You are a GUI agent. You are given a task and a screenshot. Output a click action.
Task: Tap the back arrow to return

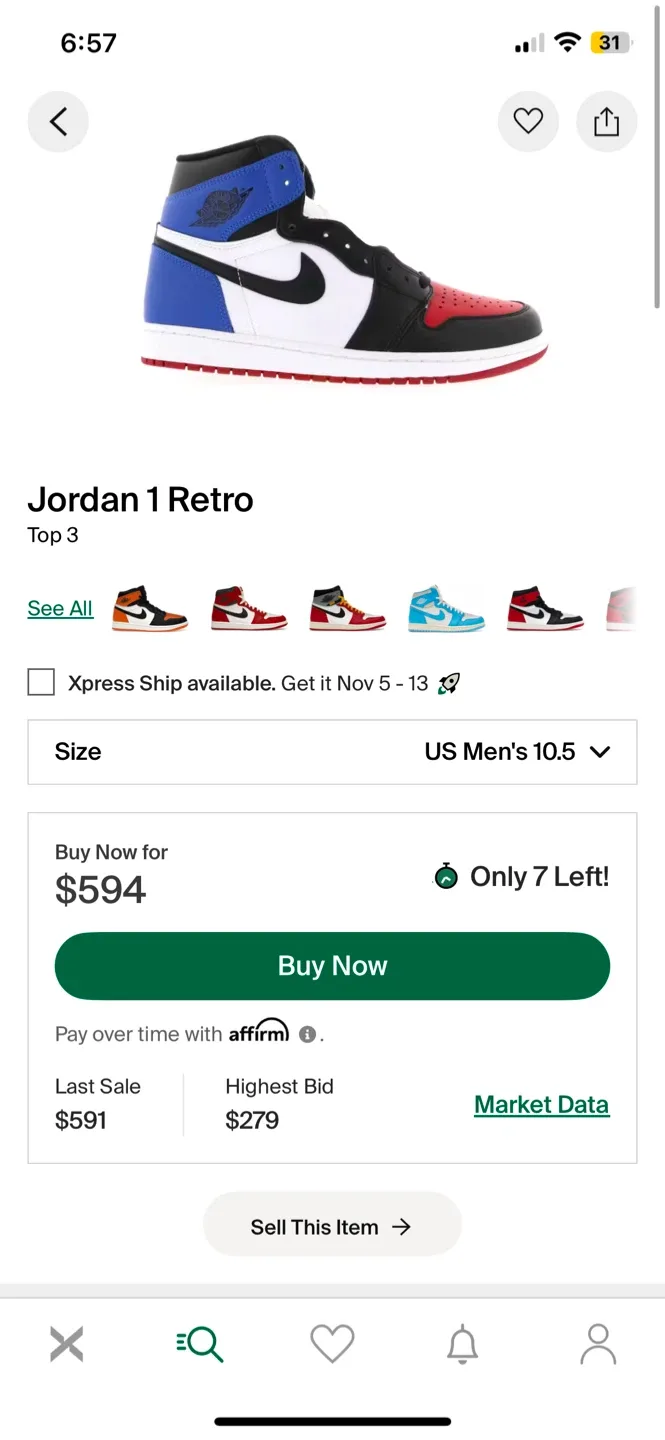click(x=58, y=121)
